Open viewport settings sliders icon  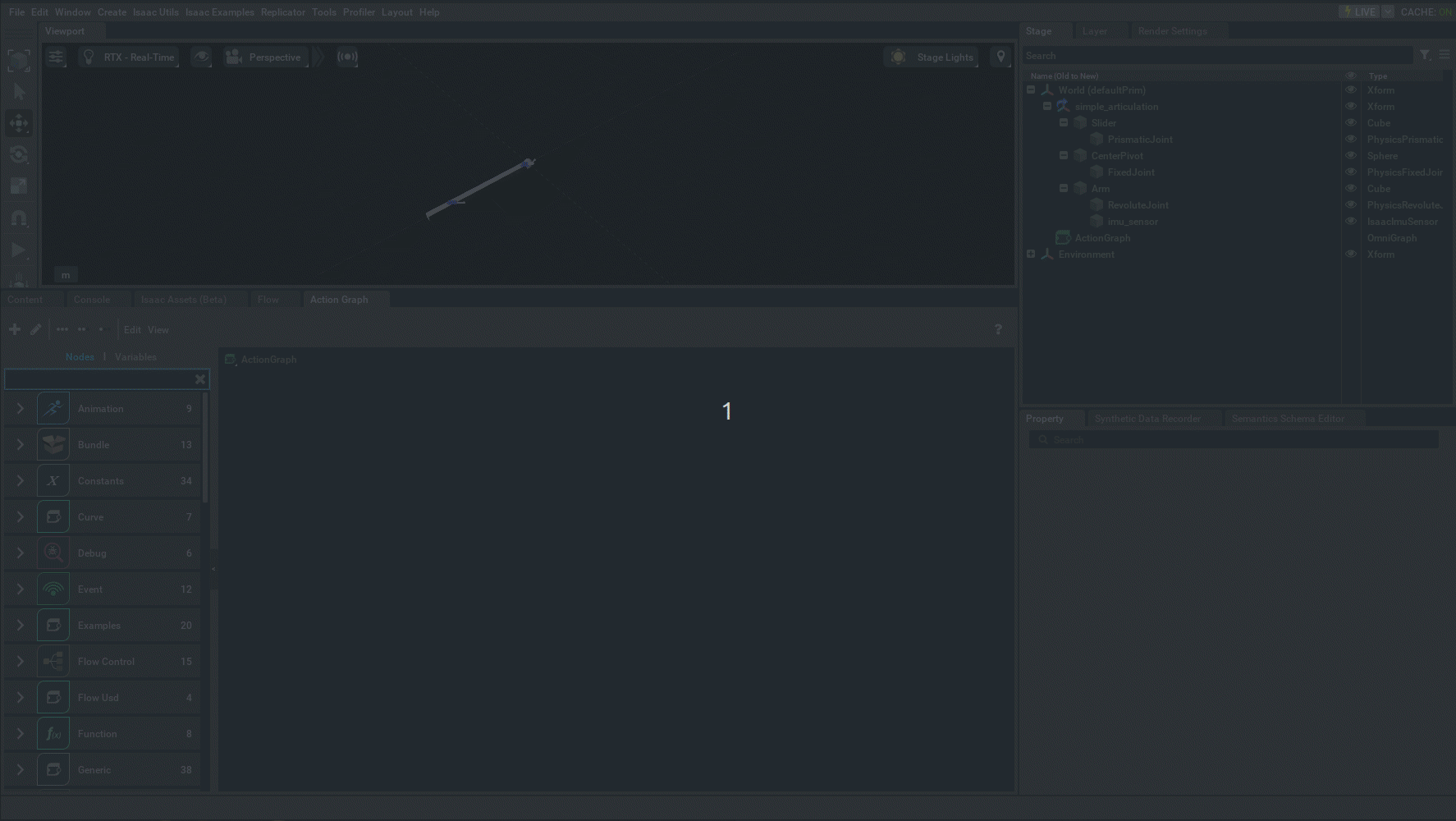[56, 57]
